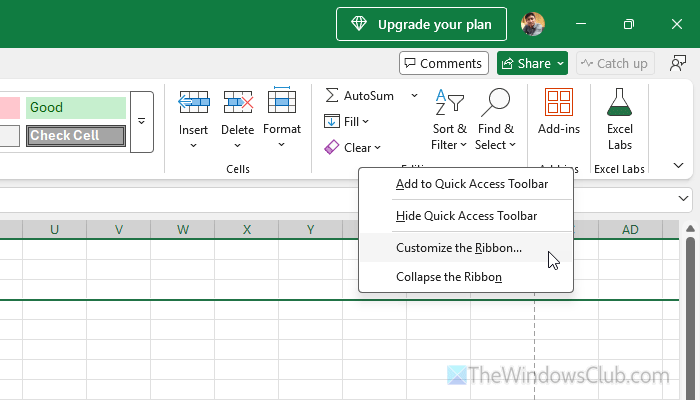Image resolution: width=700 pixels, height=400 pixels.
Task: Click the vertical scrollbar up arrow
Action: click(690, 229)
